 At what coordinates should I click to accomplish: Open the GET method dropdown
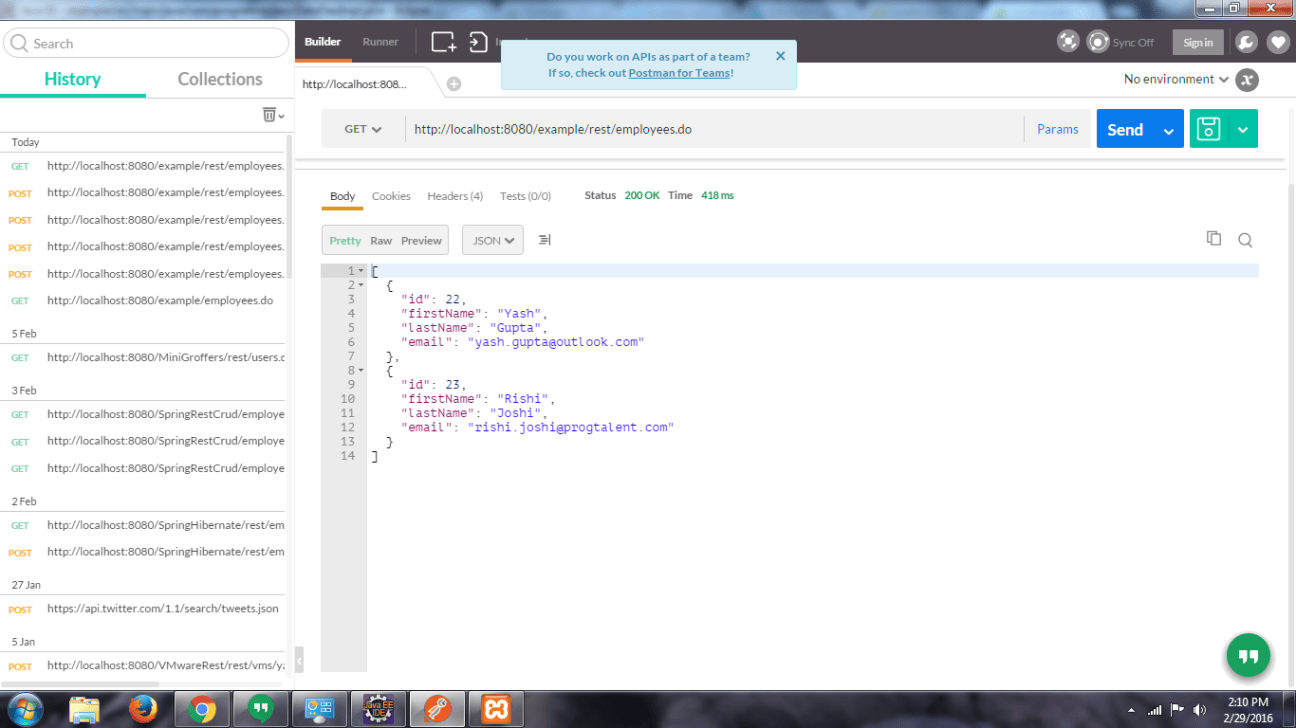363,129
